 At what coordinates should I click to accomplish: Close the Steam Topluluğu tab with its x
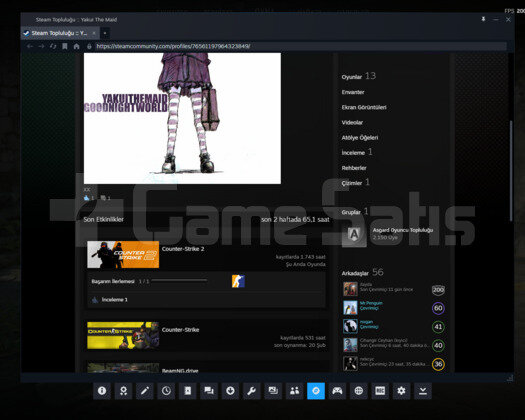click(94, 33)
